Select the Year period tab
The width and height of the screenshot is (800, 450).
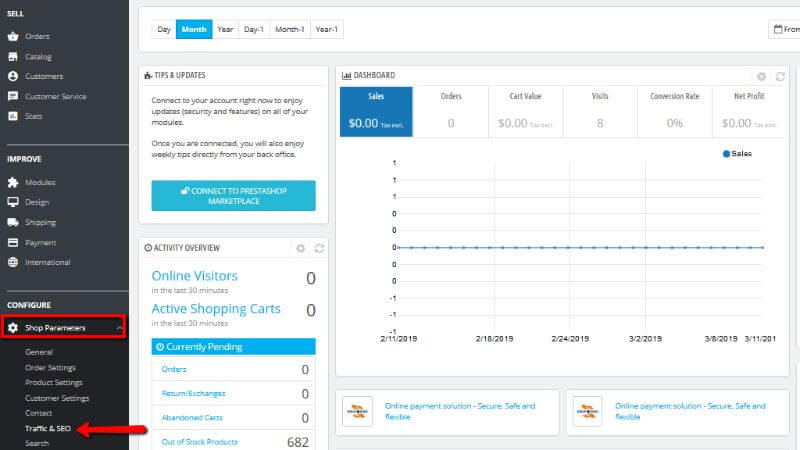(x=225, y=29)
